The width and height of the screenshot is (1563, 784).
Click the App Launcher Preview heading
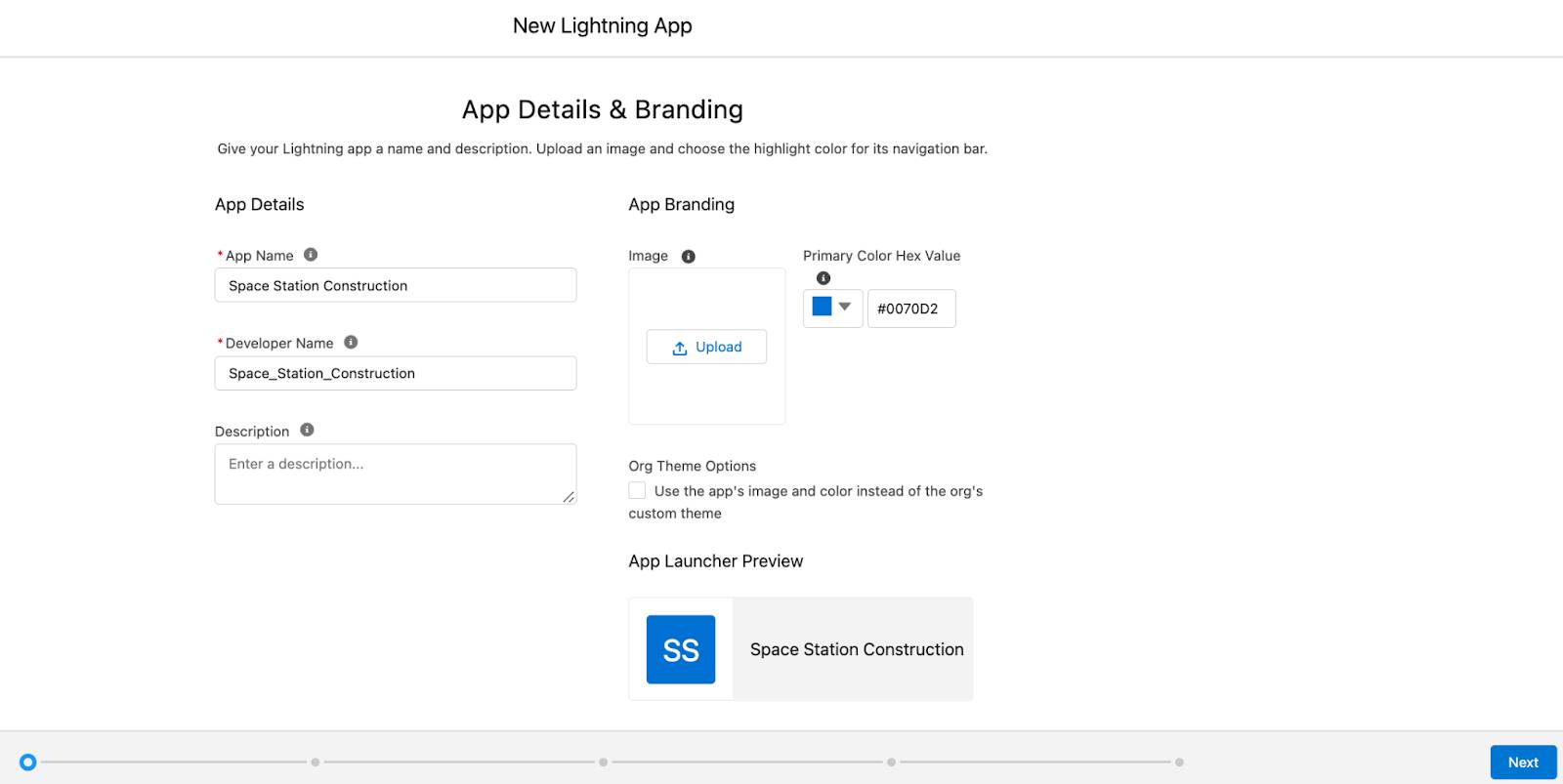pyautogui.click(x=716, y=561)
